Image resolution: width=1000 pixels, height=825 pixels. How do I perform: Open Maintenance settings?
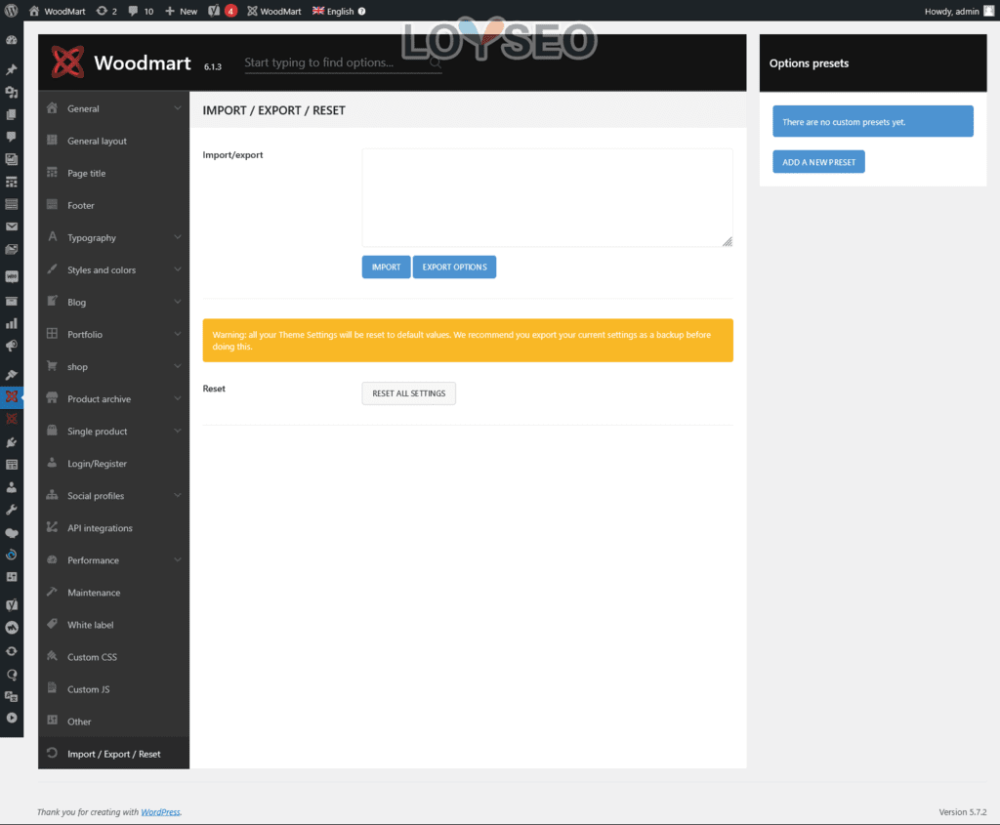(114, 592)
